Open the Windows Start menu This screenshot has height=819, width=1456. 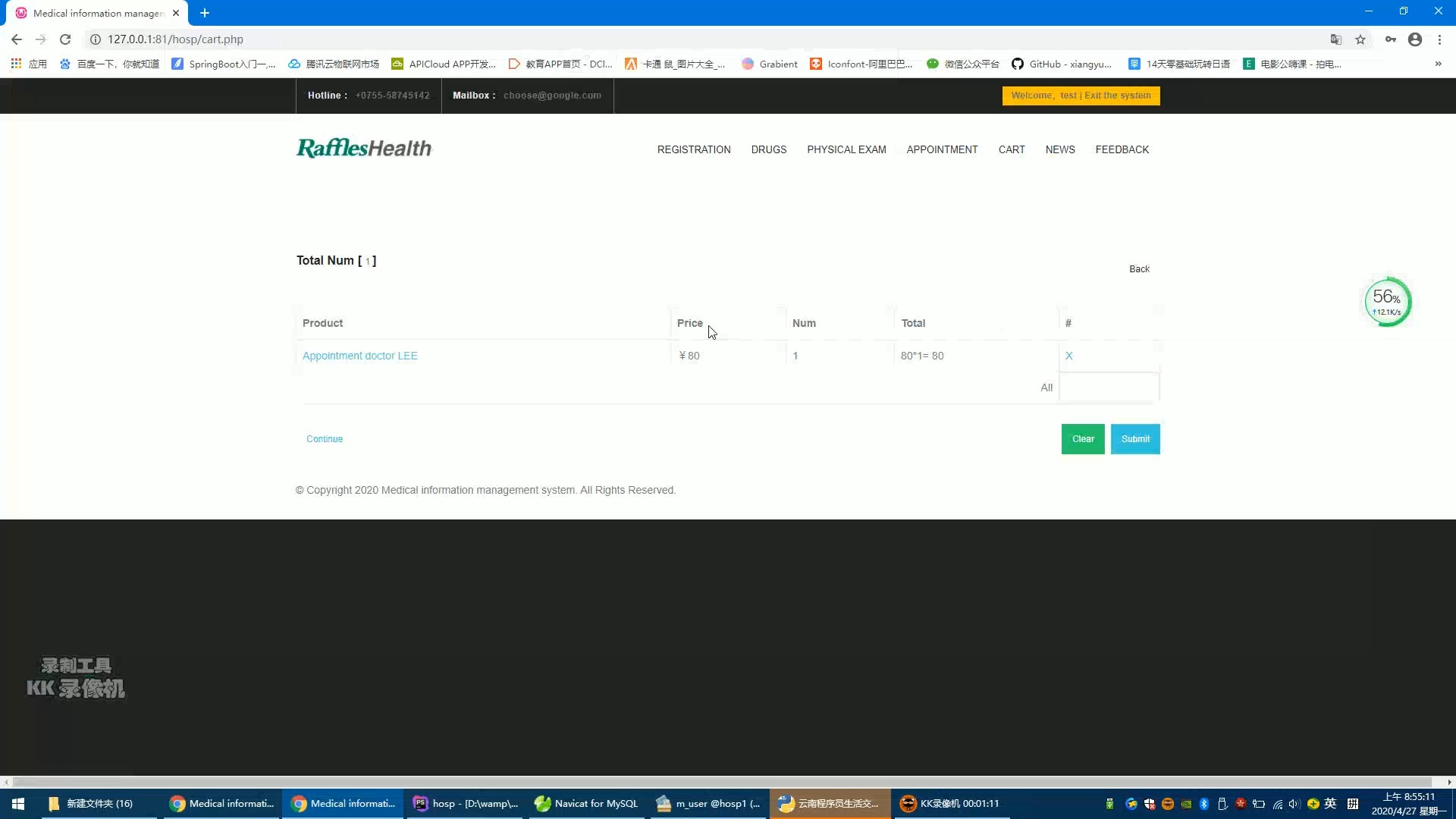(x=18, y=804)
